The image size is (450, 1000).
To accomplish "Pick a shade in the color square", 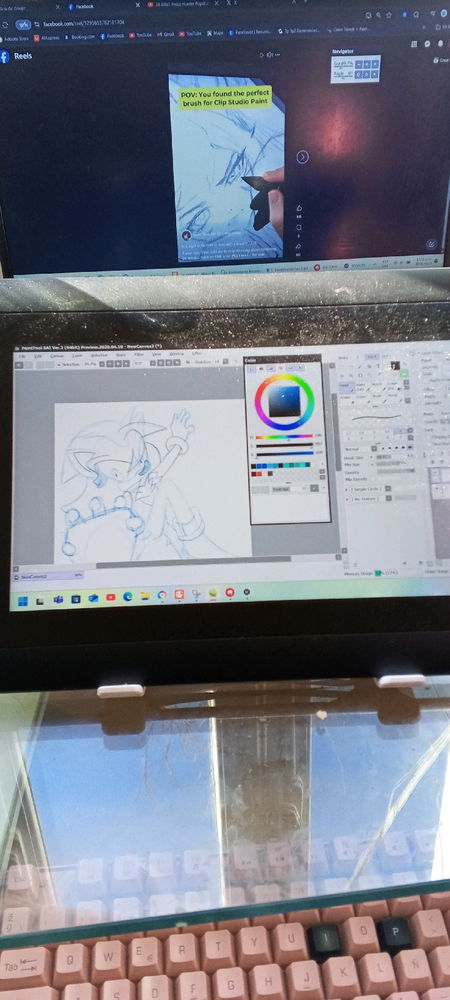I will (284, 401).
